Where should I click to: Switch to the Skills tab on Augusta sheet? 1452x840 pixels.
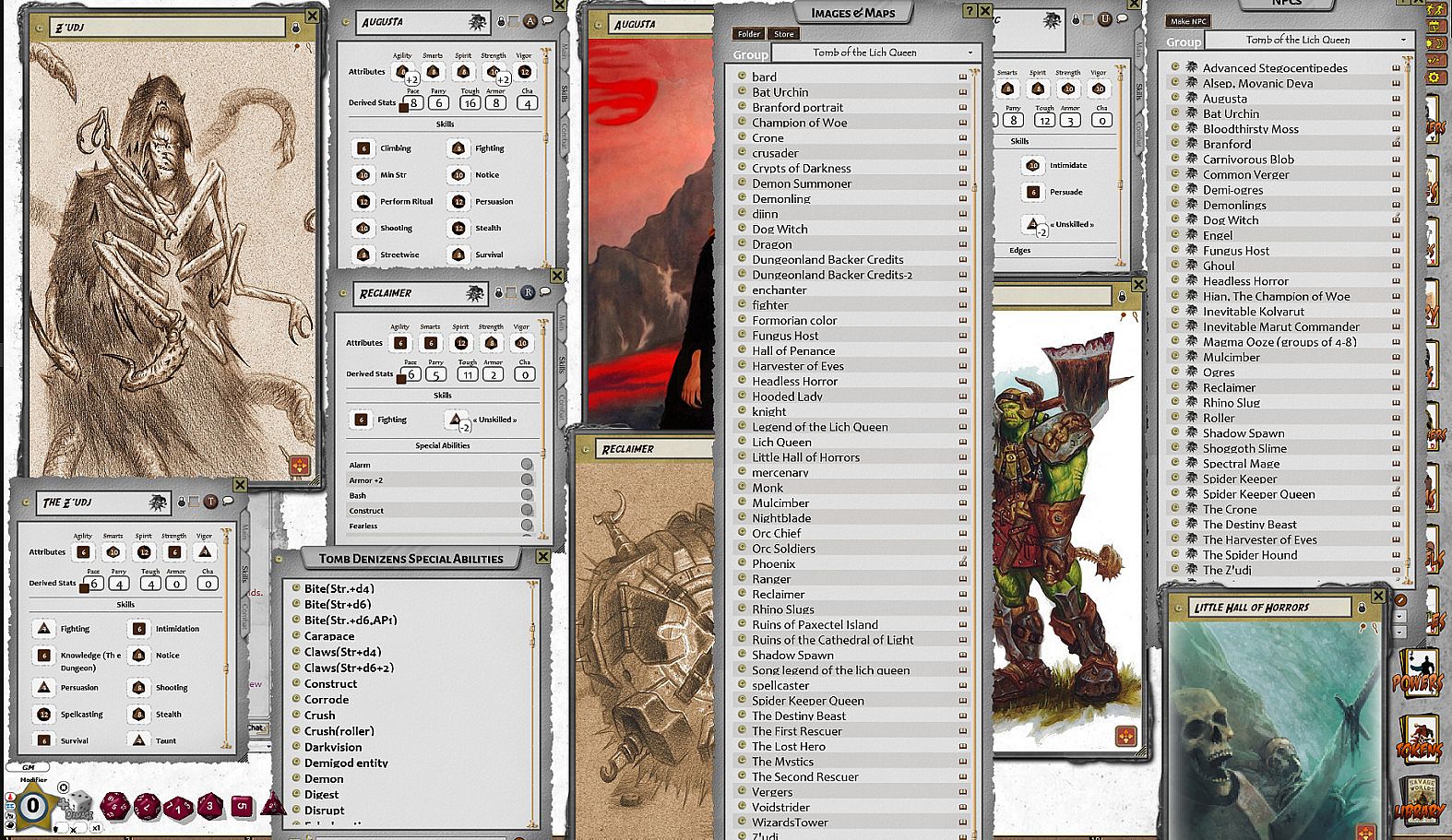pyautogui.click(x=565, y=93)
